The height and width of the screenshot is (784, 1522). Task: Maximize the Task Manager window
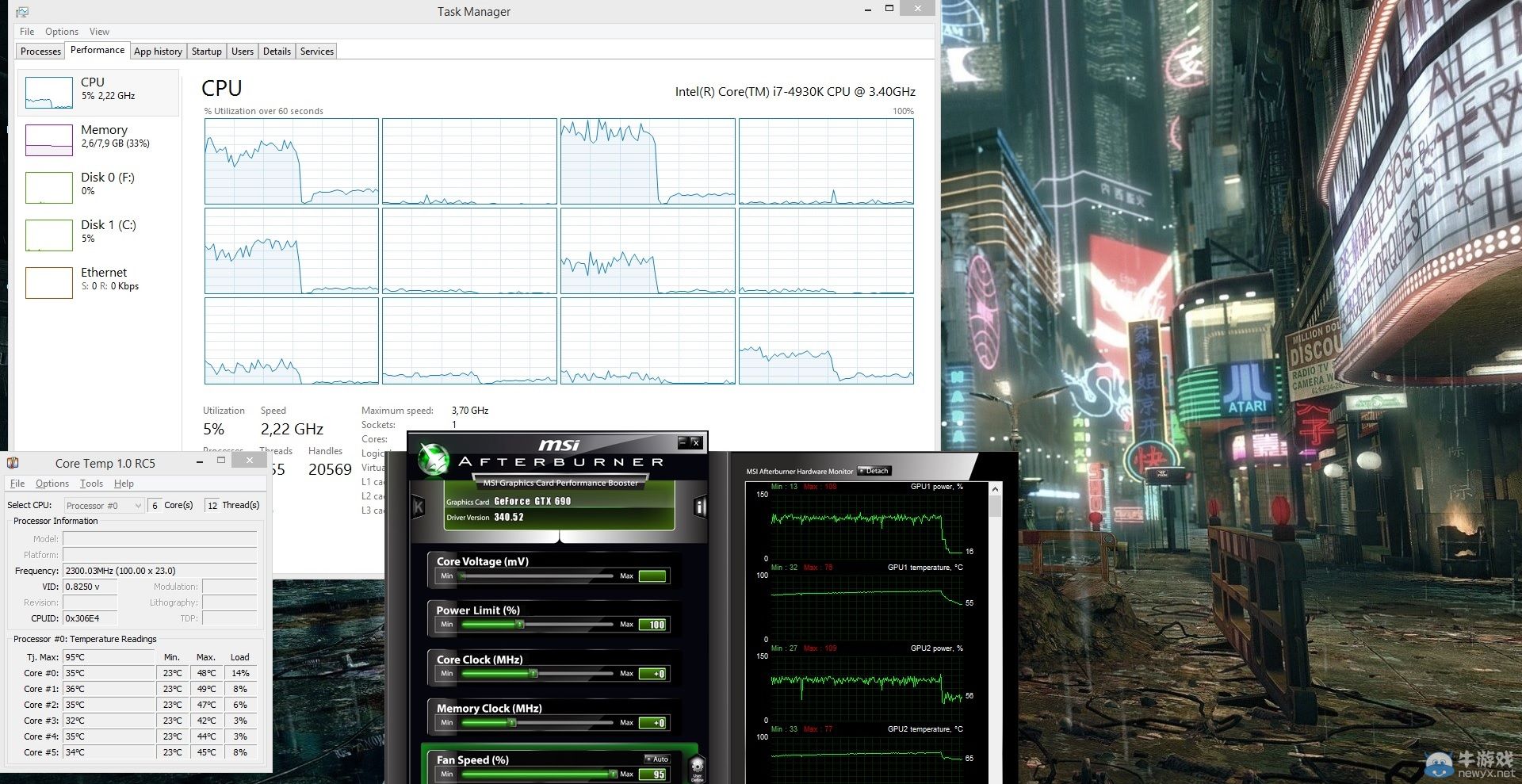tap(889, 9)
